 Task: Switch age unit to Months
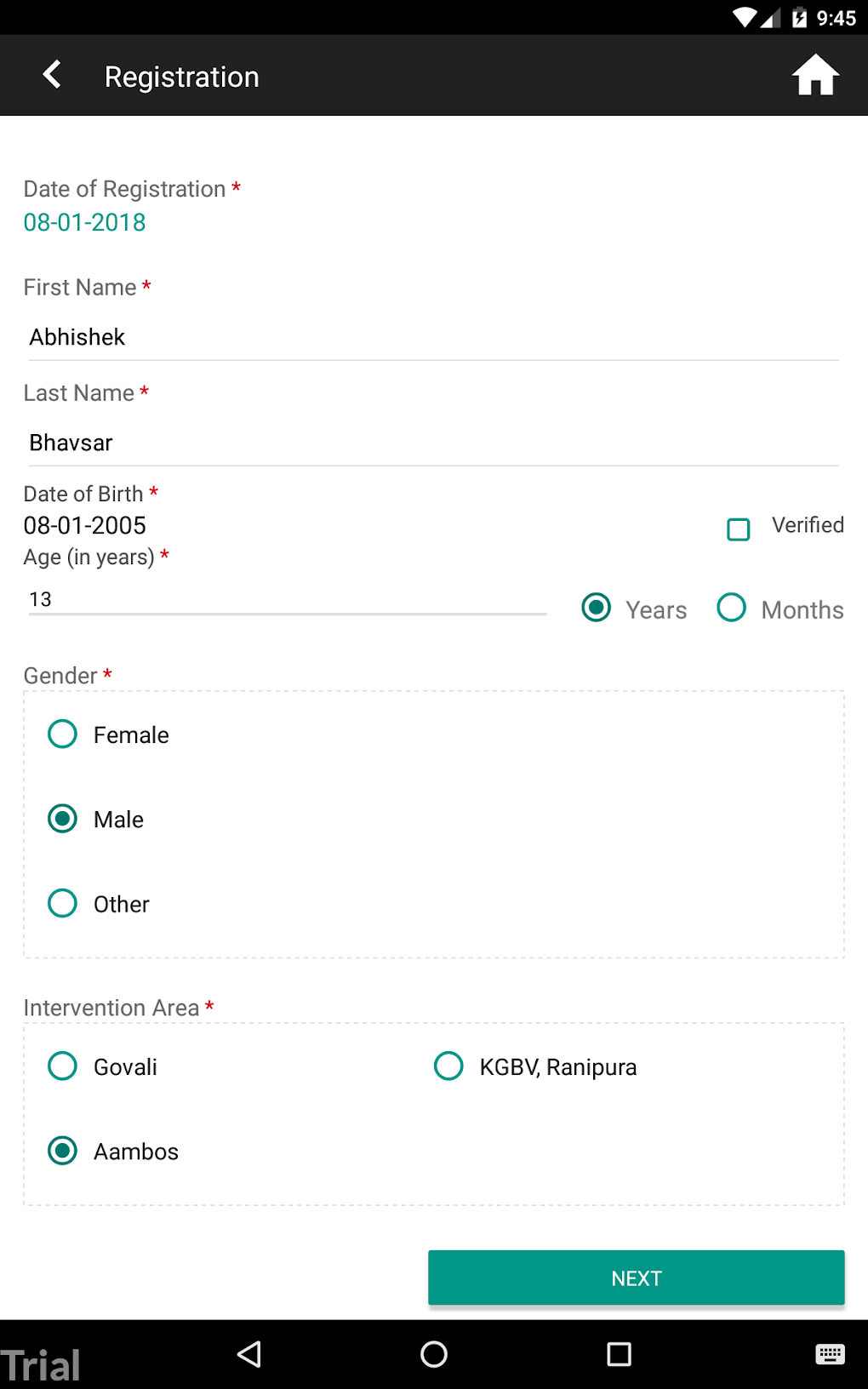pyautogui.click(x=731, y=608)
